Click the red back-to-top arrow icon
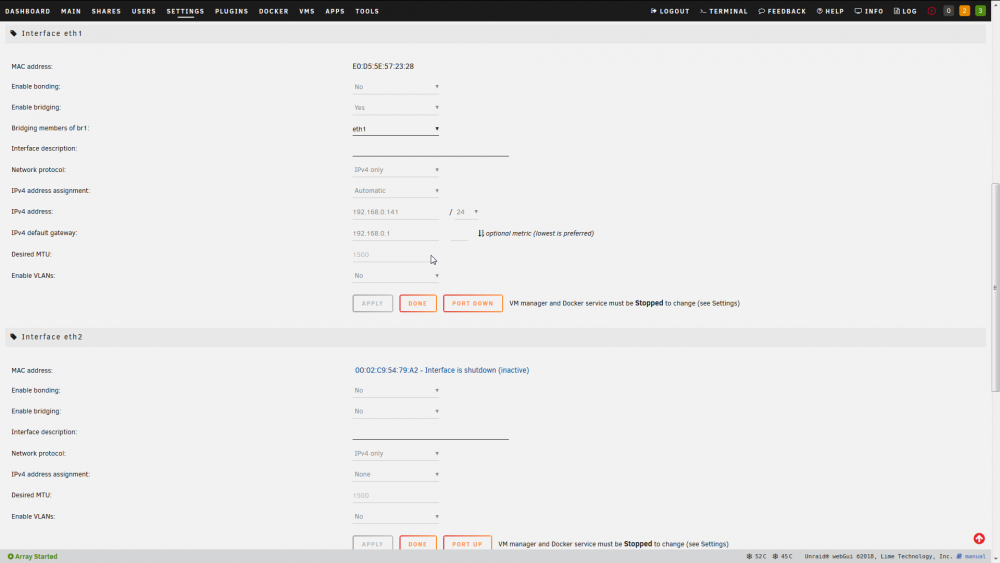The image size is (1000, 563). pos(979,539)
